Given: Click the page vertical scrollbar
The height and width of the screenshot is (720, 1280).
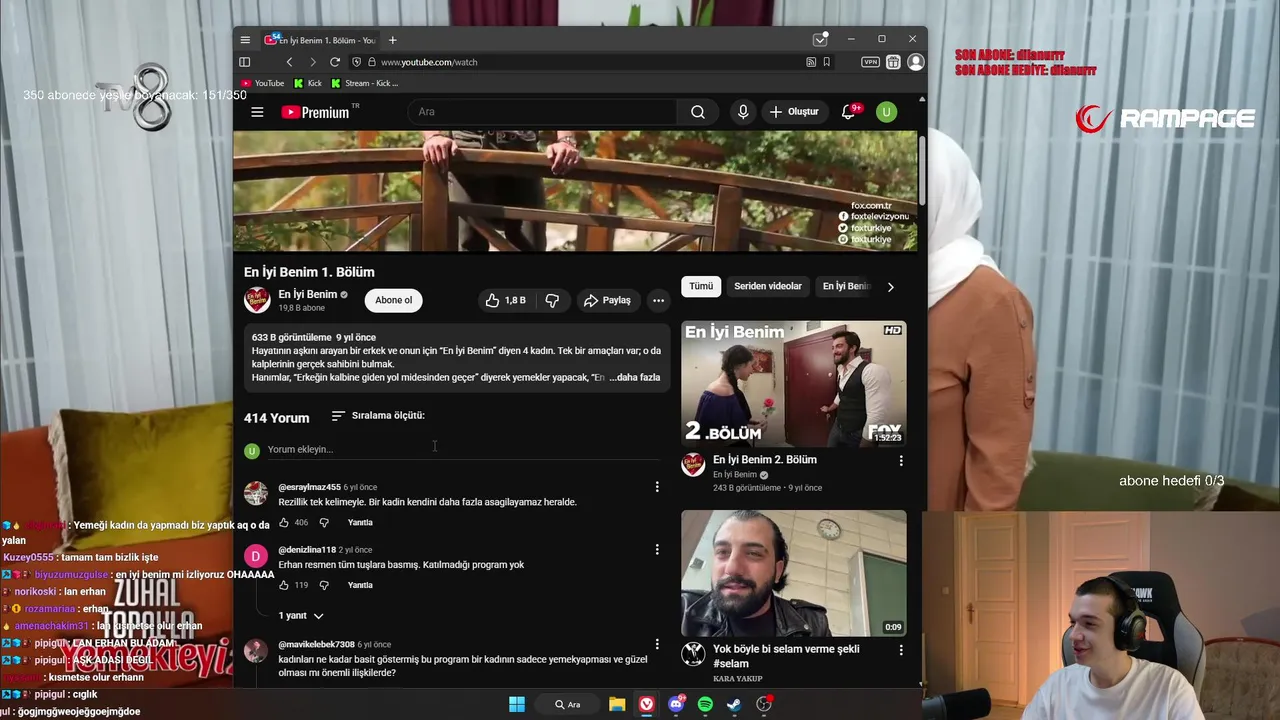Looking at the screenshot, I should [x=922, y=170].
